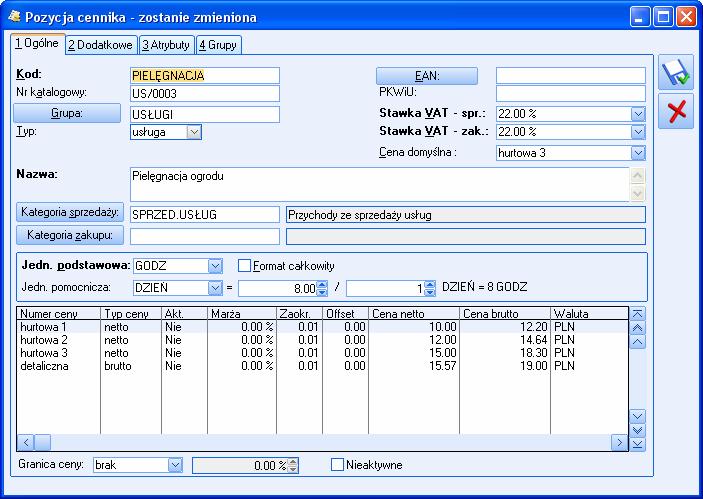Open the Typ dropdown showing usługa
703x499 pixels.
point(194,132)
